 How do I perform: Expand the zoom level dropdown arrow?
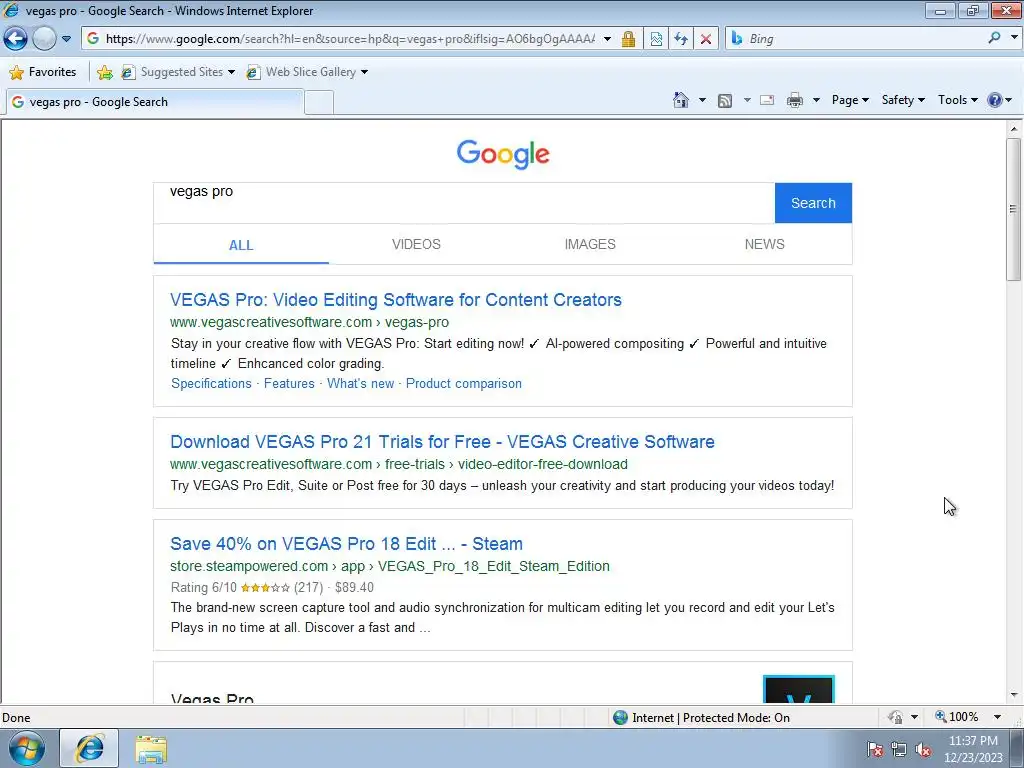[997, 717]
